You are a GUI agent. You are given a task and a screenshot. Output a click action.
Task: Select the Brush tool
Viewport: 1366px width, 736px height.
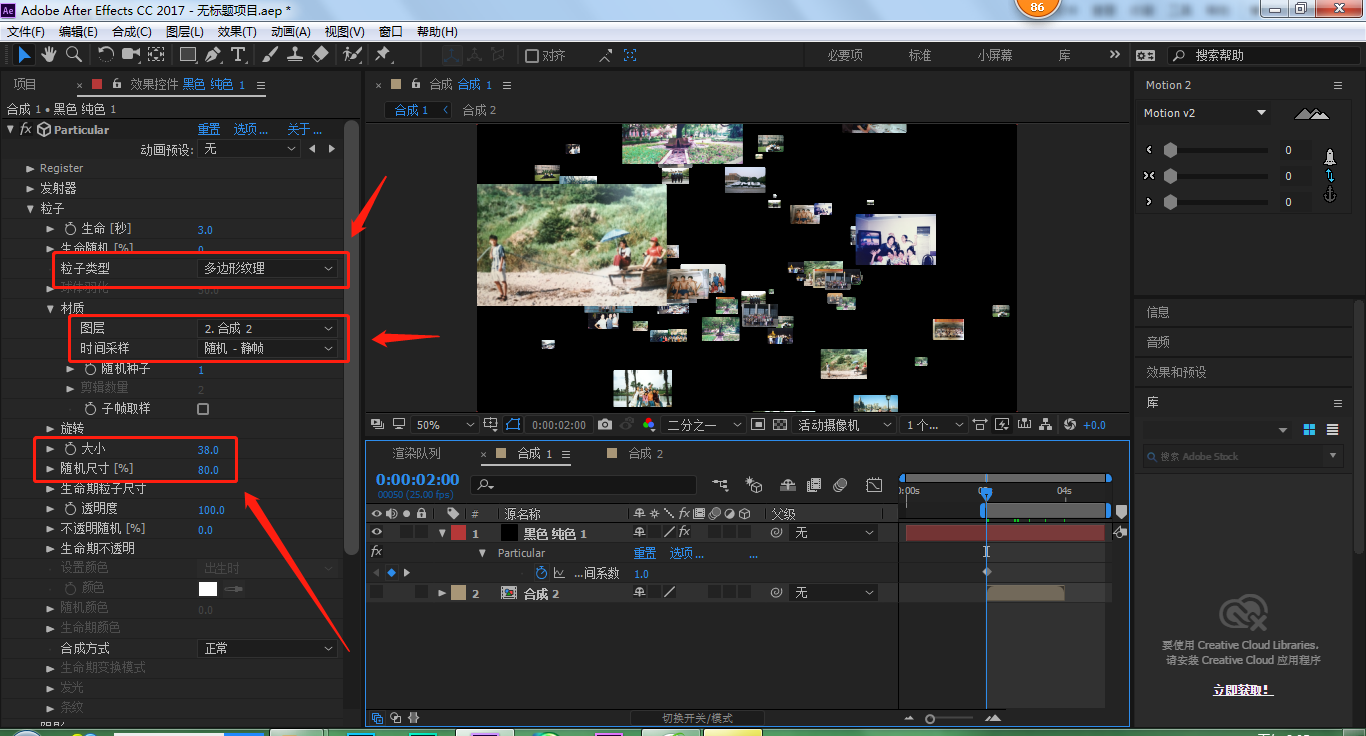(271, 54)
